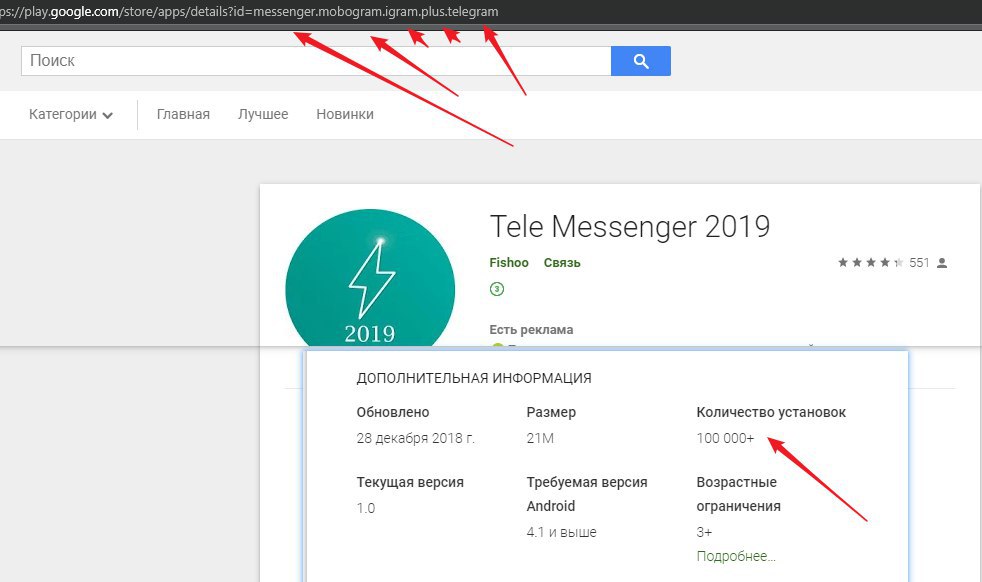The image size is (982, 582).
Task: Click the Есть реклама label
Action: pyautogui.click(x=531, y=330)
